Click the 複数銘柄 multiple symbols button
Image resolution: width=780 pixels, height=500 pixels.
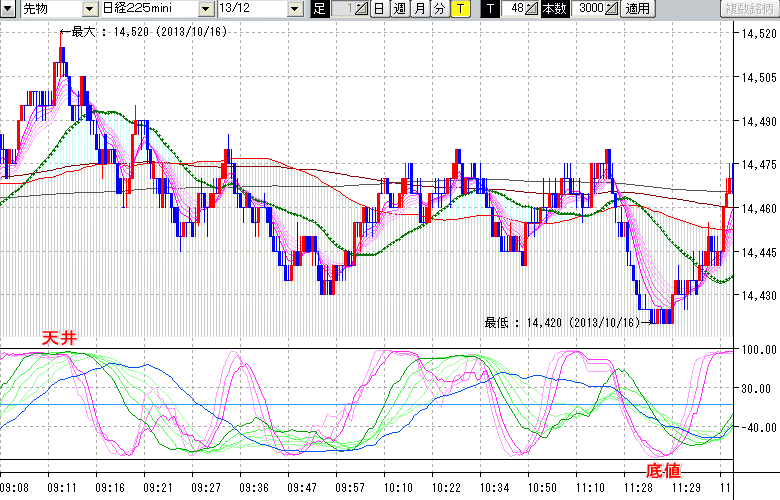pyautogui.click(x=748, y=9)
